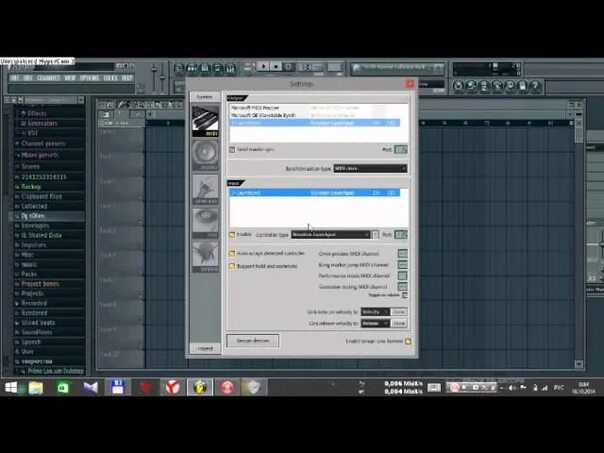This screenshot has height=453, width=604.
Task: Open Link release velocity dropdown
Action: (x=375, y=323)
